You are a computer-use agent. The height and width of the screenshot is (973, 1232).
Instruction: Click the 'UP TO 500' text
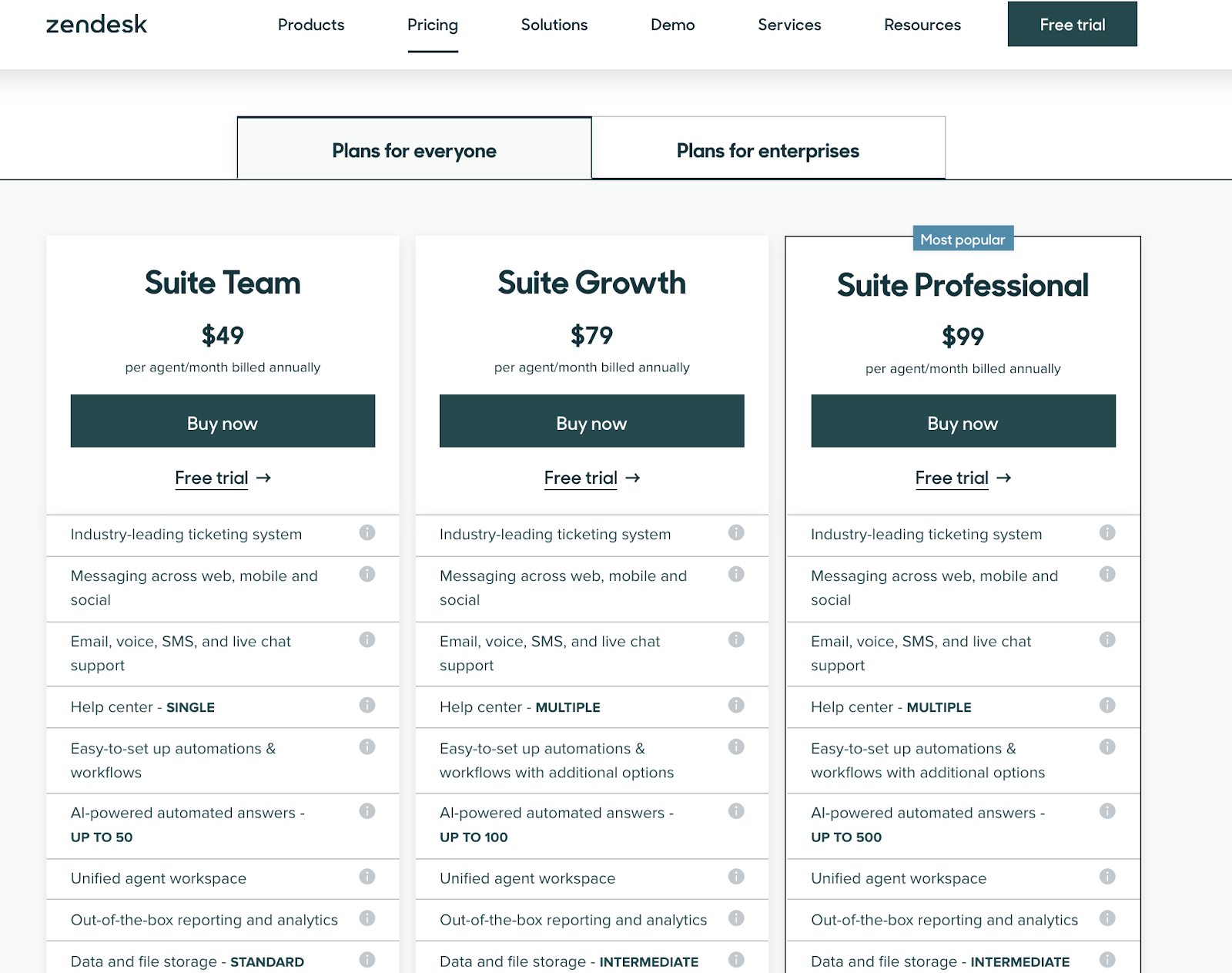point(846,837)
